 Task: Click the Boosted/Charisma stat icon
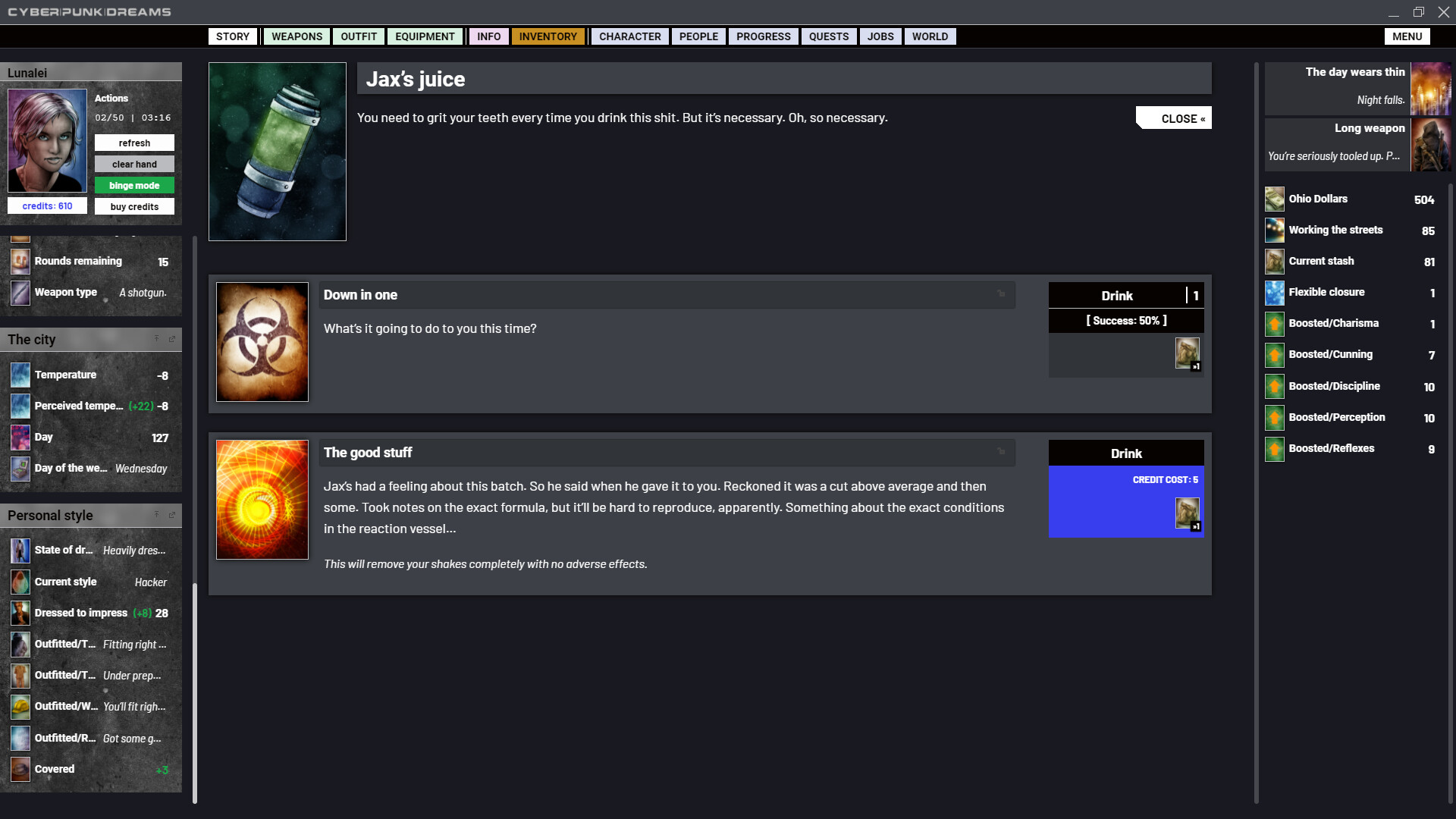pos(1274,323)
